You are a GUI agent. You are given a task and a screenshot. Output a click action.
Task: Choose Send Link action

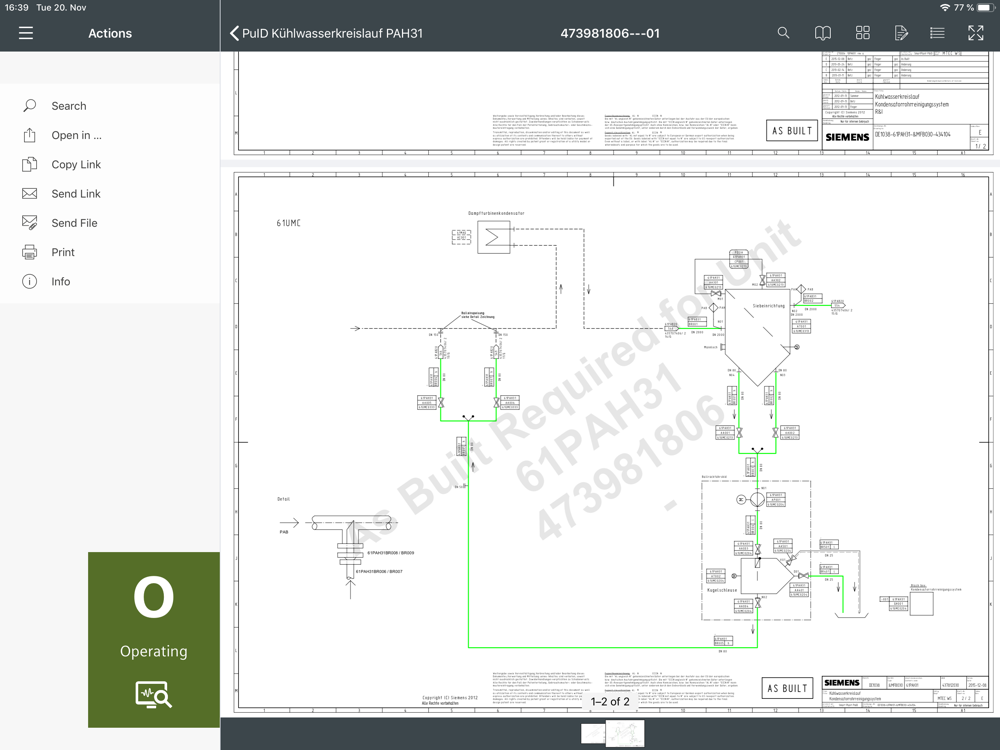(x=110, y=194)
